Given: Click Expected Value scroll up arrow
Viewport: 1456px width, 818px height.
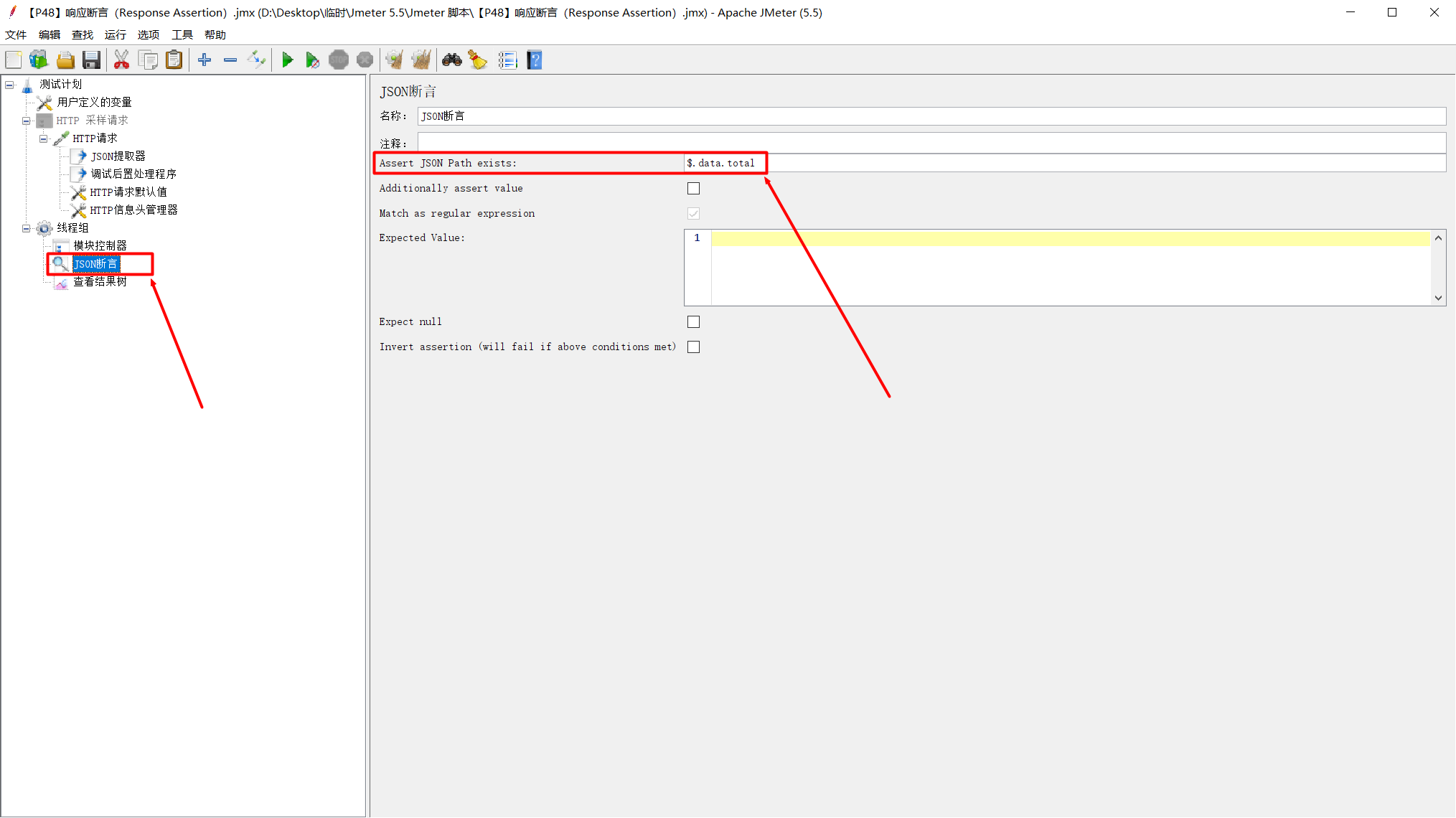Looking at the screenshot, I should click(1438, 238).
